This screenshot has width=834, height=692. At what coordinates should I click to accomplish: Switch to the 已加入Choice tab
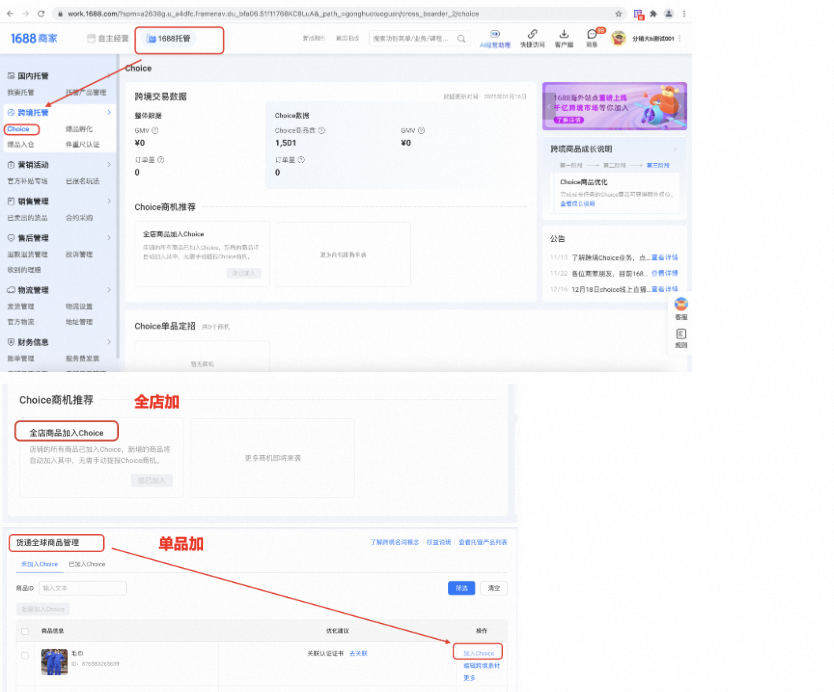click(x=86, y=564)
